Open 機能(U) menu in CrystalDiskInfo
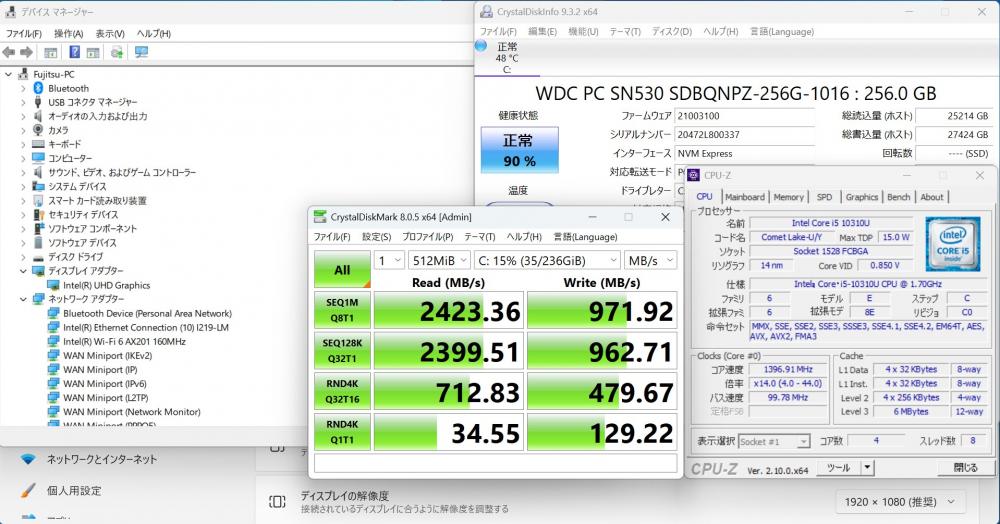Viewport: 1000px width, 524px height. coord(583,31)
